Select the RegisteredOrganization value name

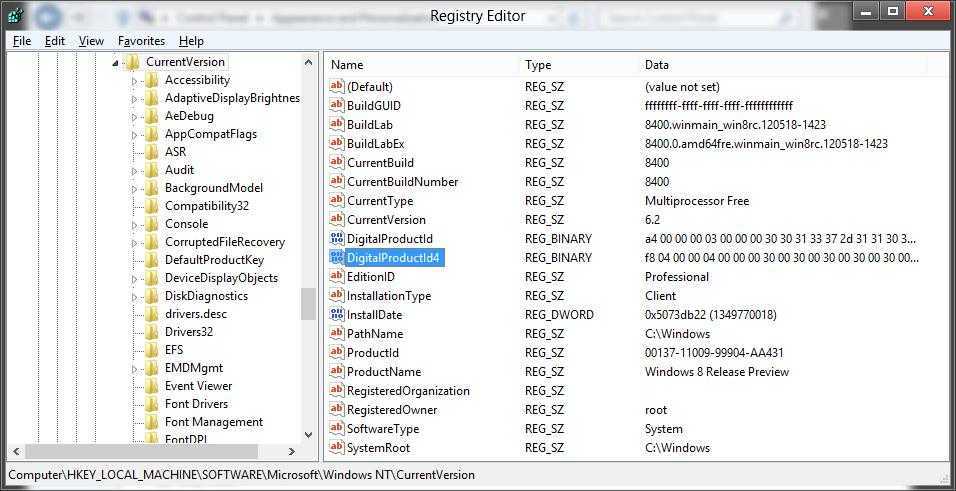click(408, 390)
